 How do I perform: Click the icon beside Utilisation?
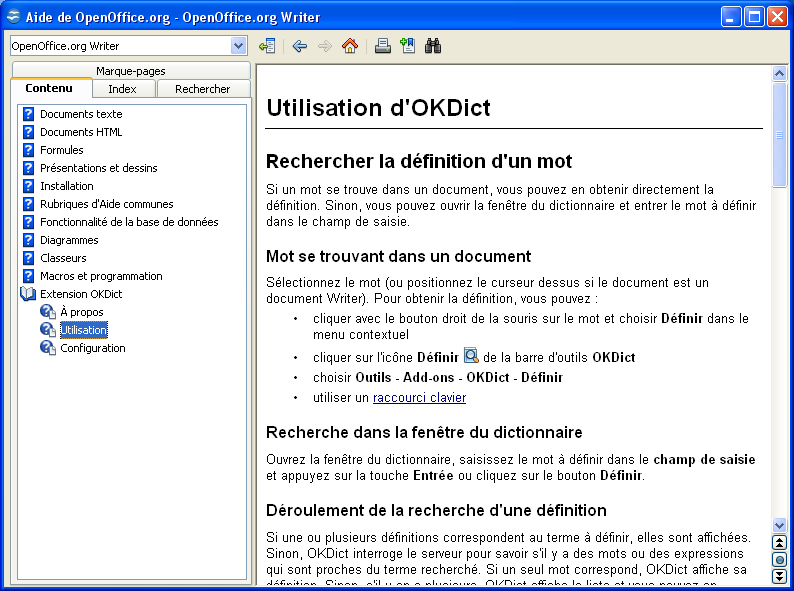48,330
